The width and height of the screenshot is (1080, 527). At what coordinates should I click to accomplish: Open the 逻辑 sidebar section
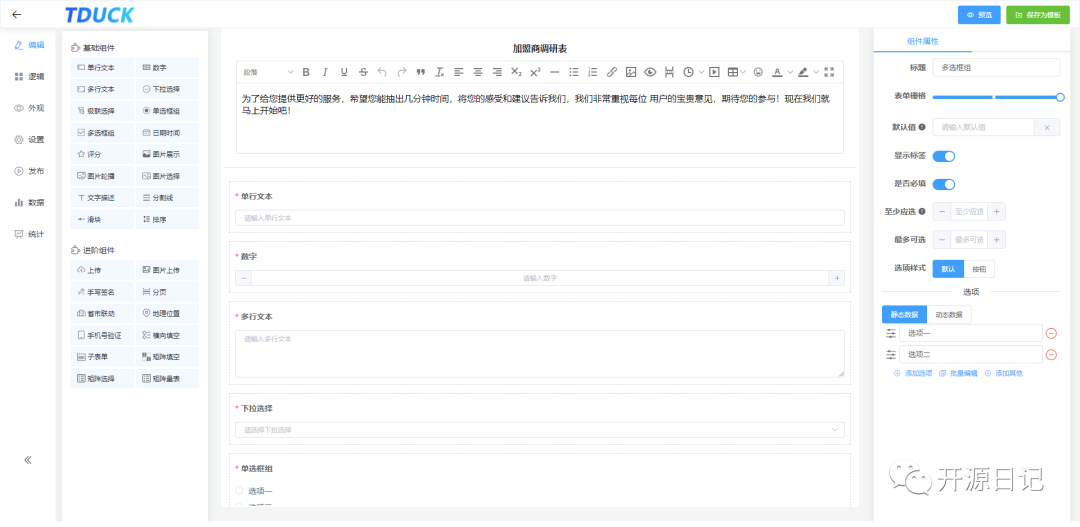[30, 76]
